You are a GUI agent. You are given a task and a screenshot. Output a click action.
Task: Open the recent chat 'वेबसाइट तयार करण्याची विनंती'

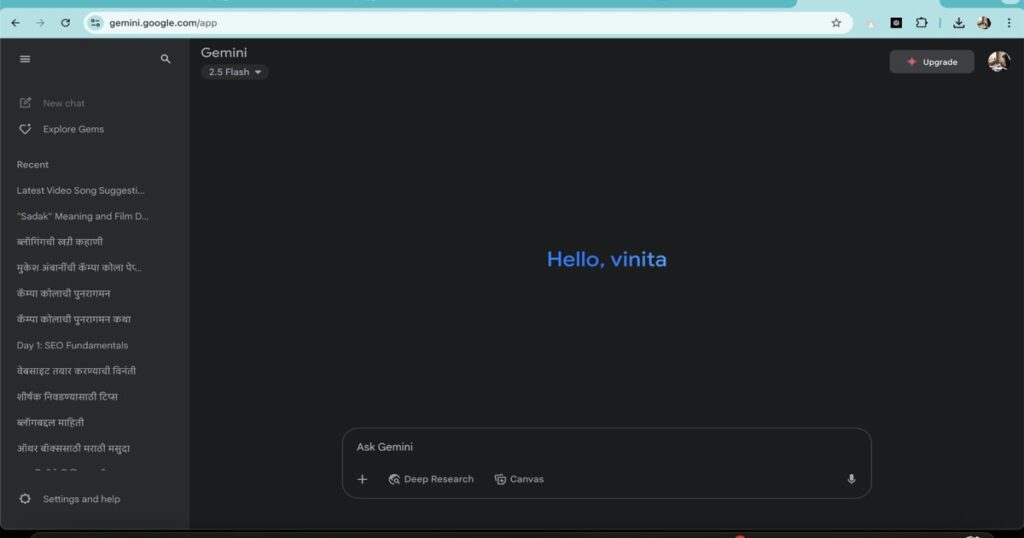tap(76, 371)
